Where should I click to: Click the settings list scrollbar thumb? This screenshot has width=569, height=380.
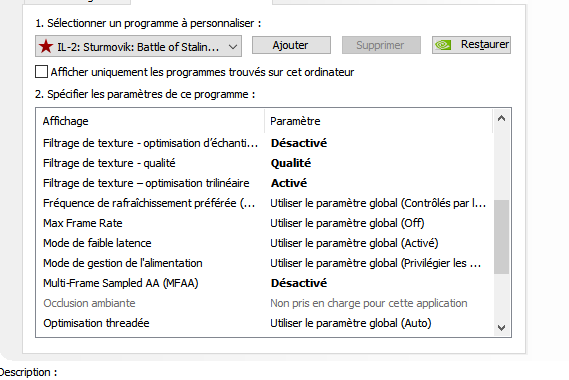[502, 237]
